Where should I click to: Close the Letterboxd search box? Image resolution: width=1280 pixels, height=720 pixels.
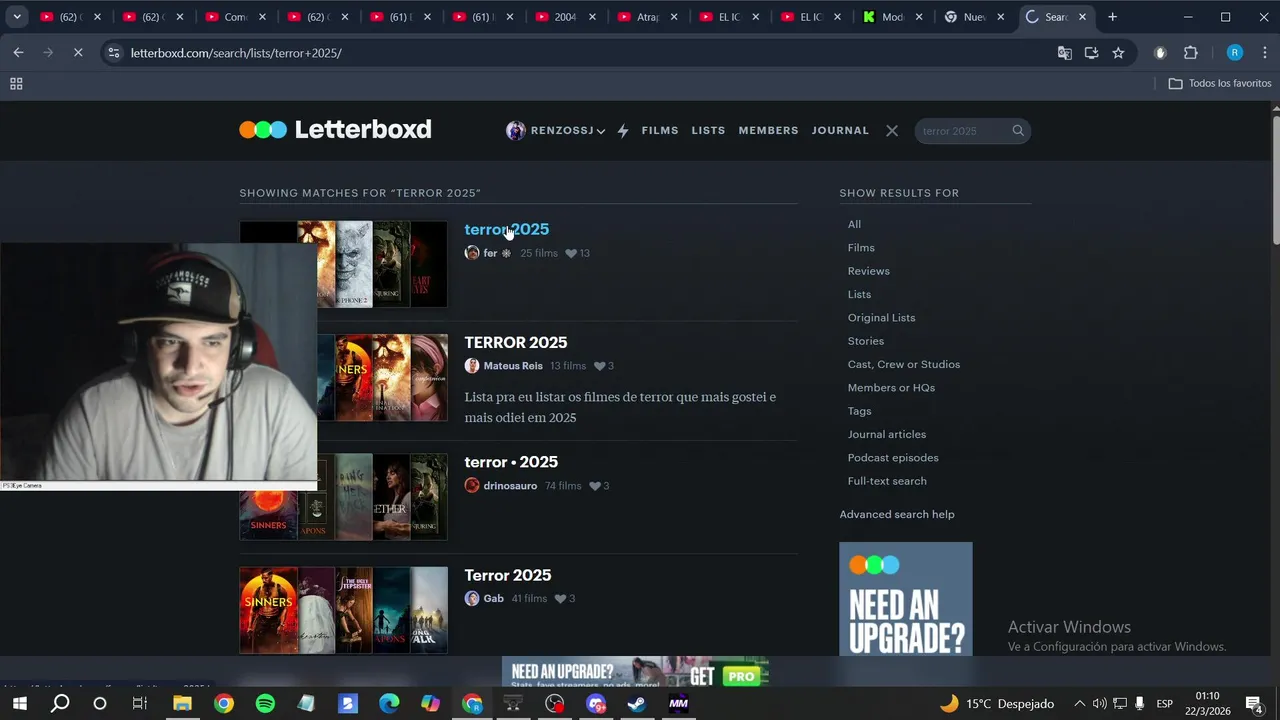[x=892, y=131]
